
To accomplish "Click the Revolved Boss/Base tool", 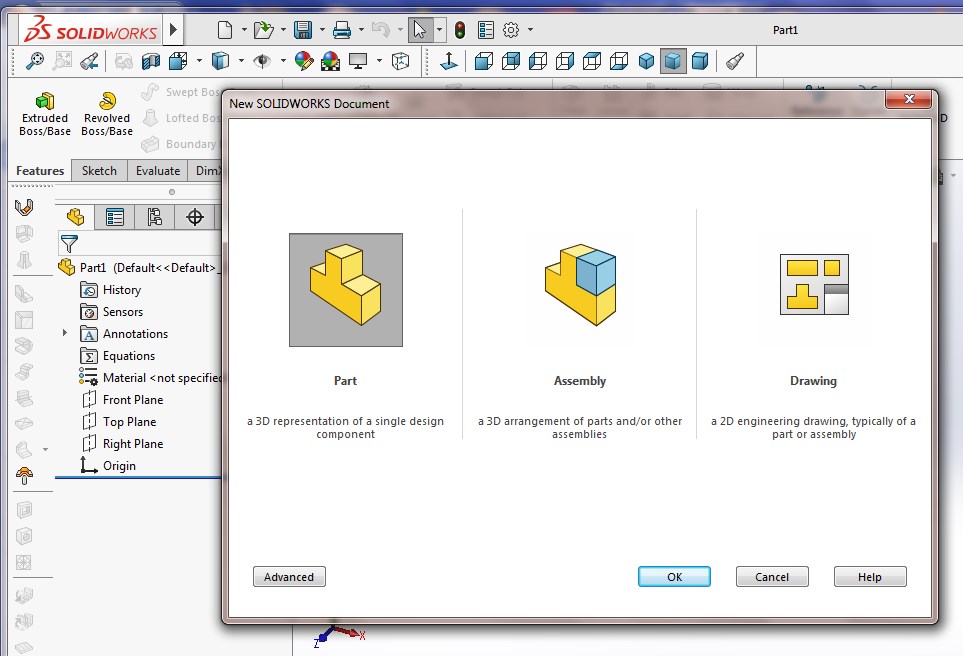I will click(x=107, y=114).
